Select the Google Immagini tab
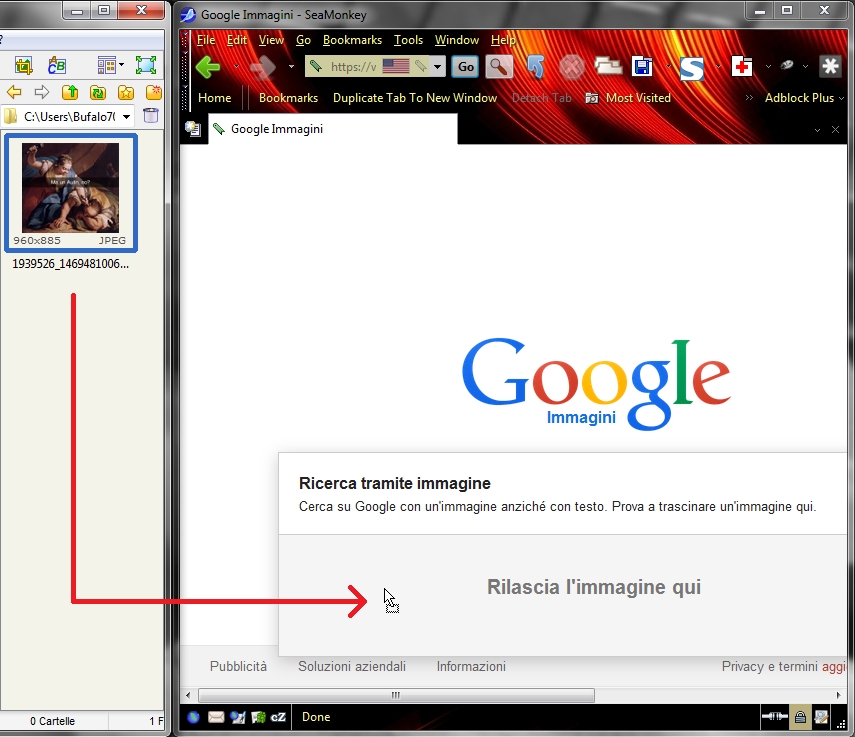The height and width of the screenshot is (737, 855). pyautogui.click(x=333, y=129)
